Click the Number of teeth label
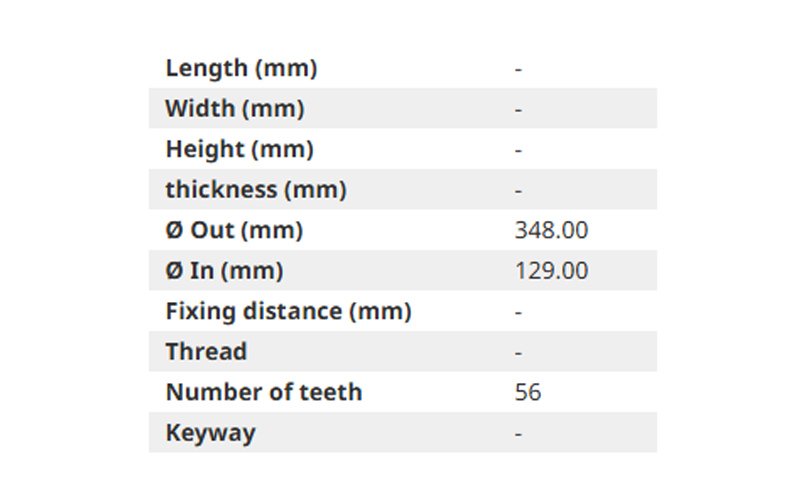The width and height of the screenshot is (800, 500). pos(264,392)
